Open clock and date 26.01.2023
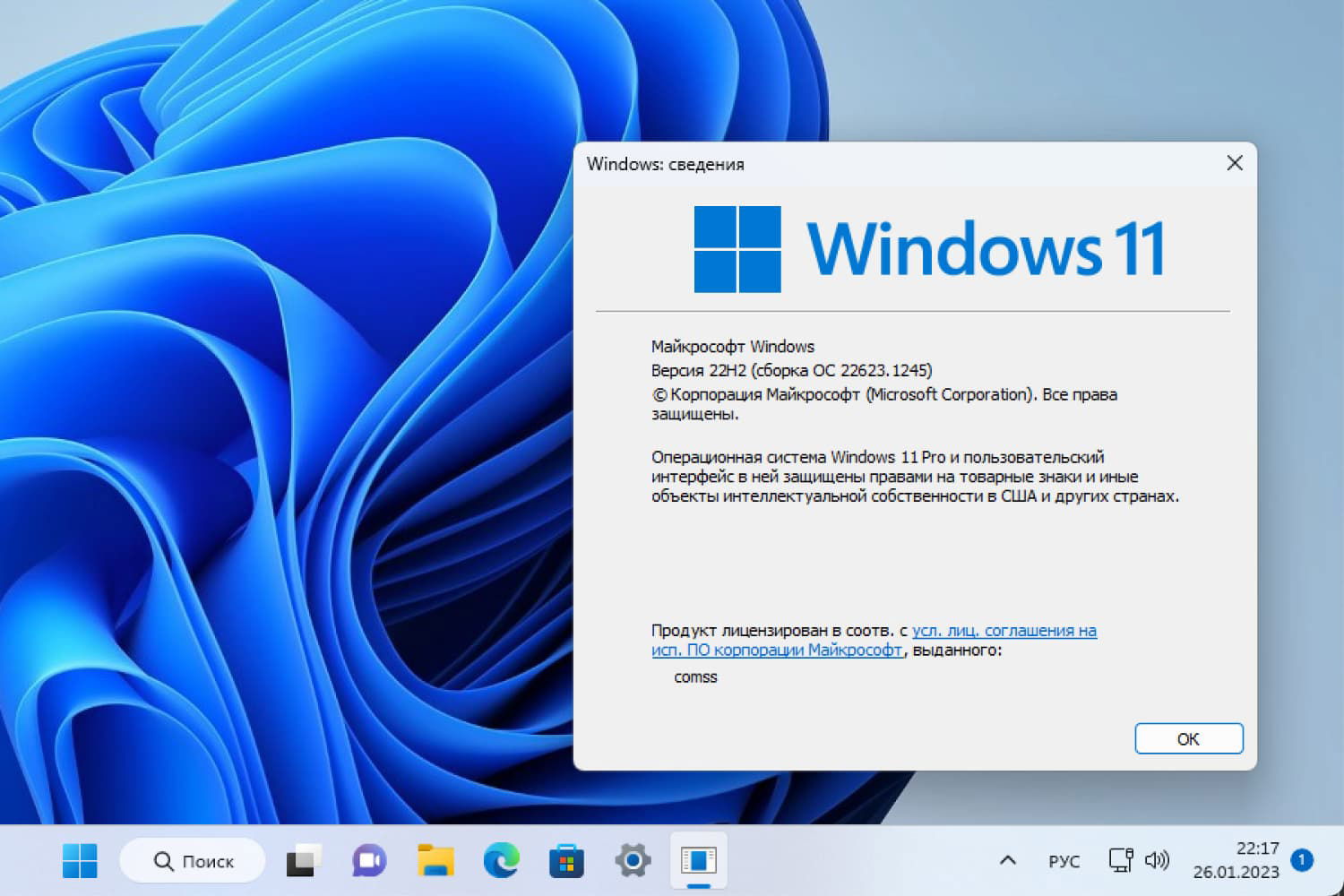The image size is (1344, 896). pyautogui.click(x=1236, y=860)
